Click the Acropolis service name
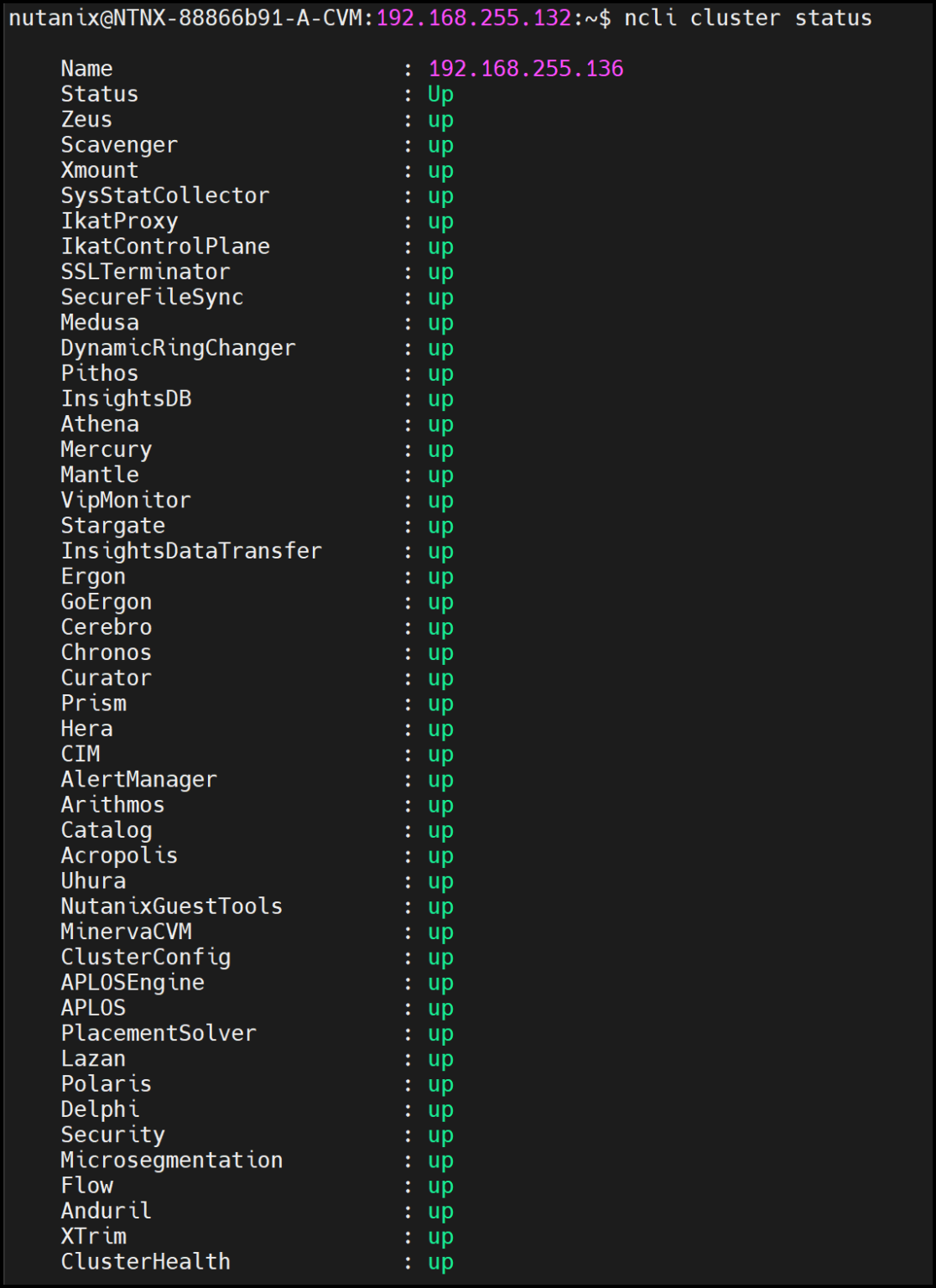The width and height of the screenshot is (936, 1288). [x=119, y=855]
